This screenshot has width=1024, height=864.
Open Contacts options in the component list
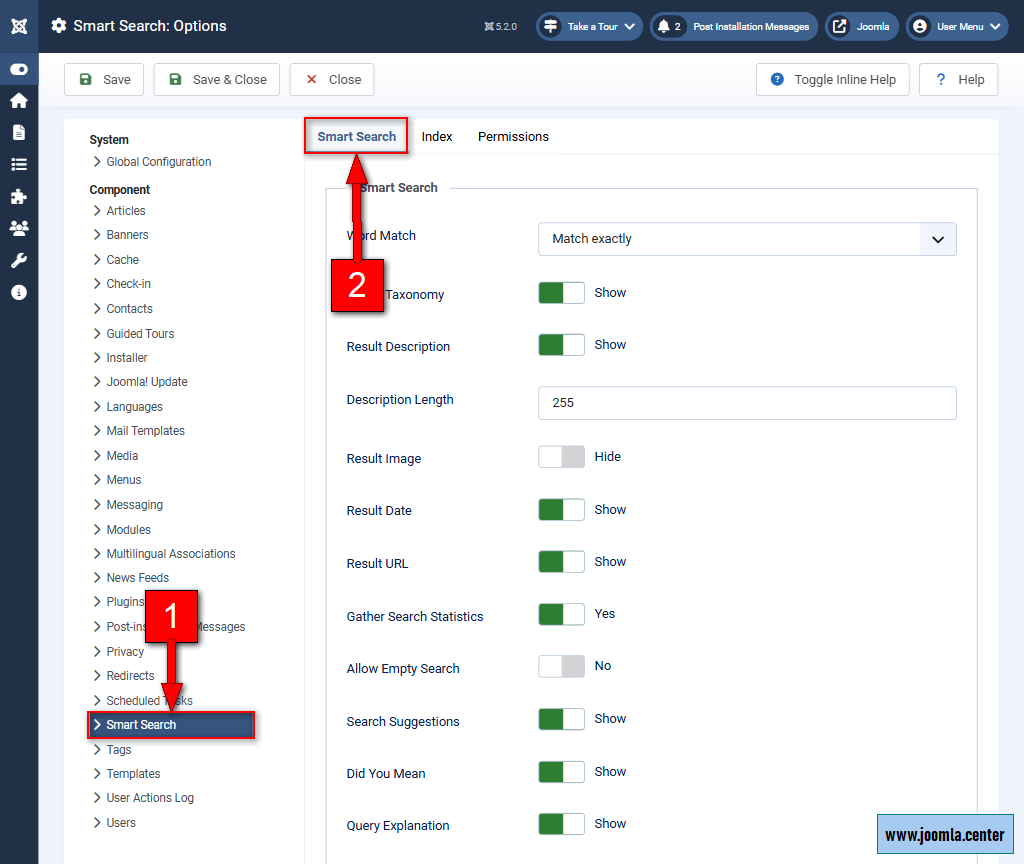[129, 309]
